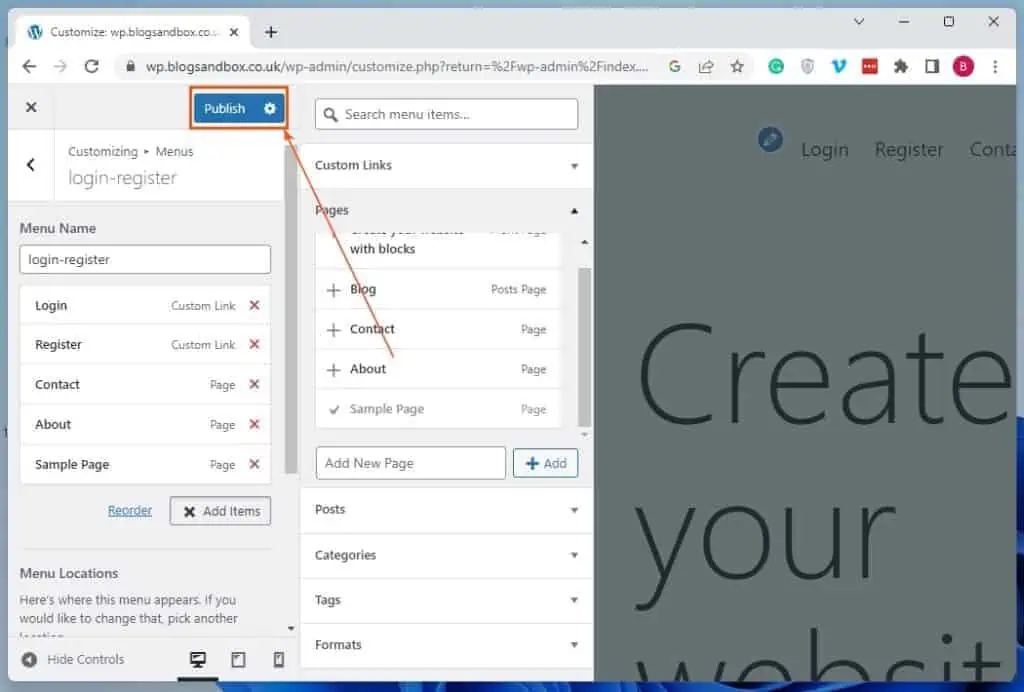Select the Reorder link
The image size is (1024, 692).
click(x=129, y=510)
